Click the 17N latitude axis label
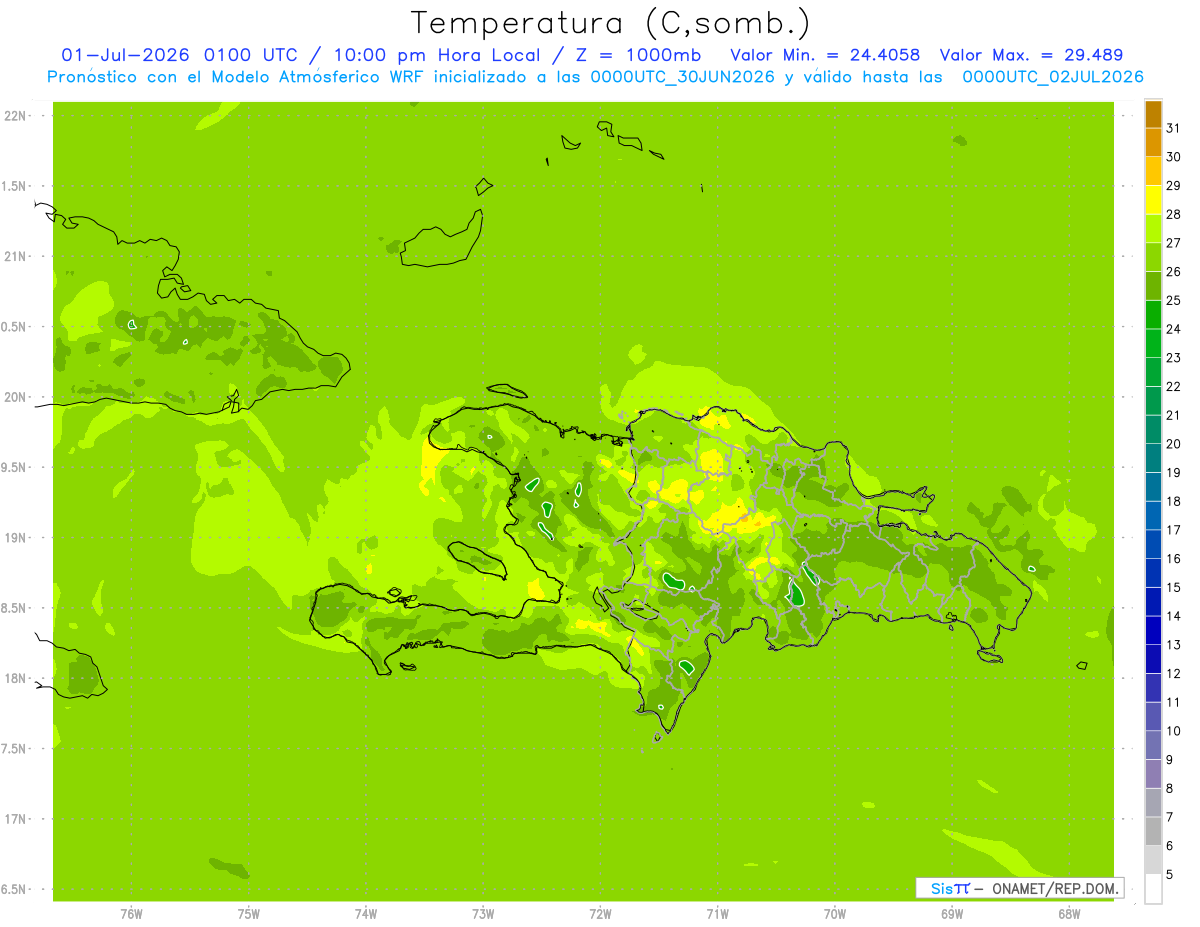 click(15, 819)
